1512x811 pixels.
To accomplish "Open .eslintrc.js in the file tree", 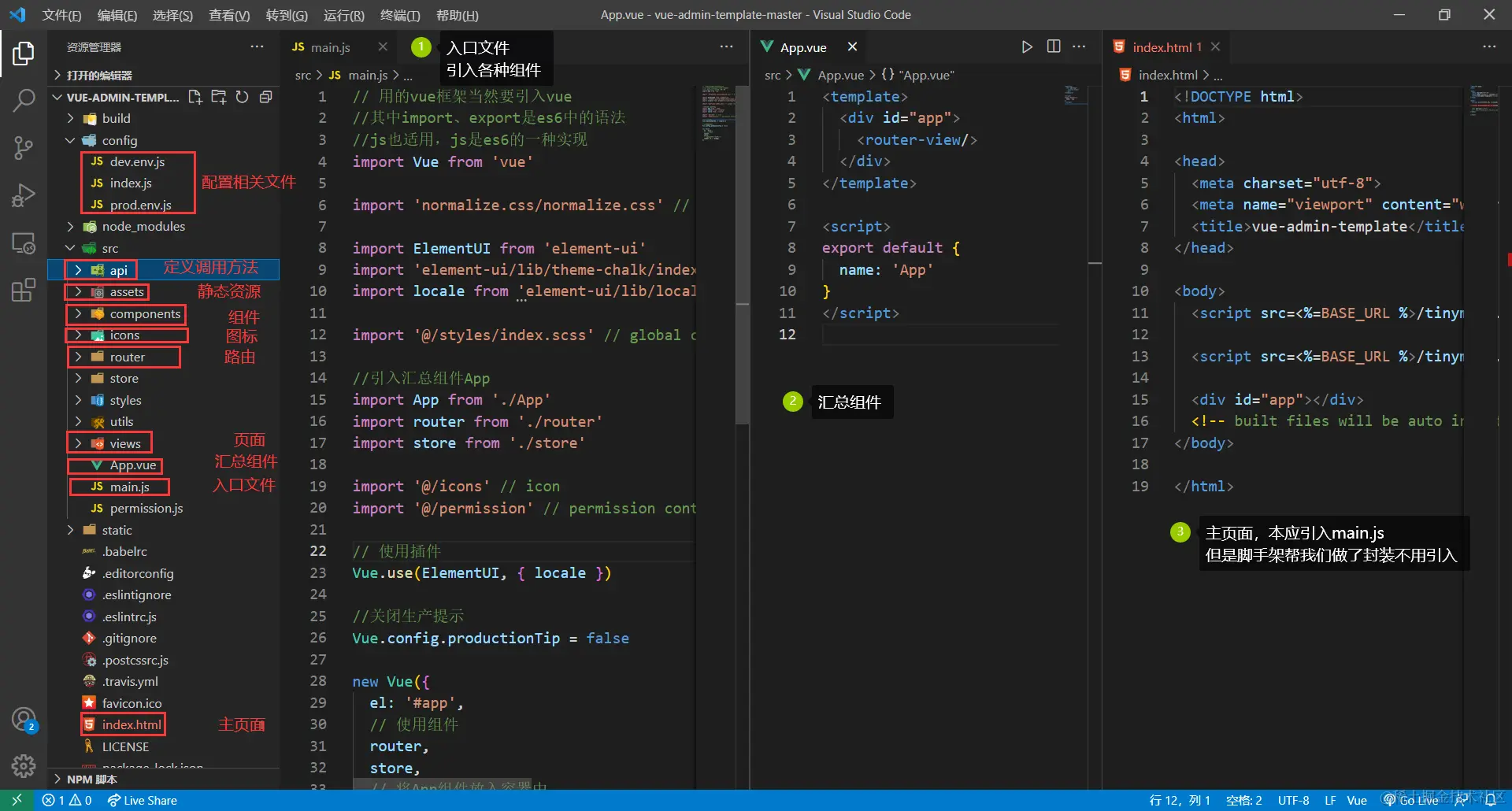I will coord(129,617).
